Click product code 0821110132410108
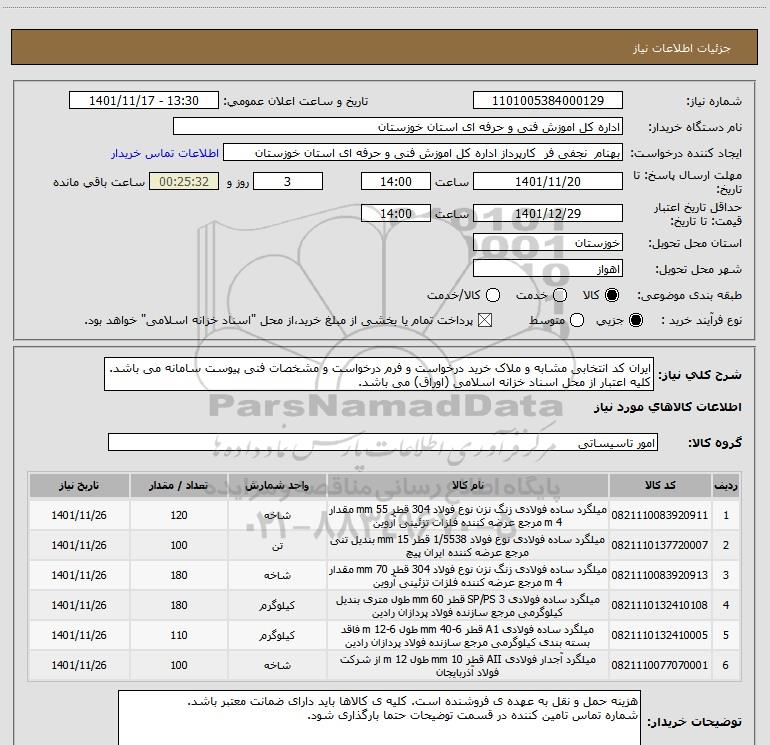 pyautogui.click(x=660, y=605)
